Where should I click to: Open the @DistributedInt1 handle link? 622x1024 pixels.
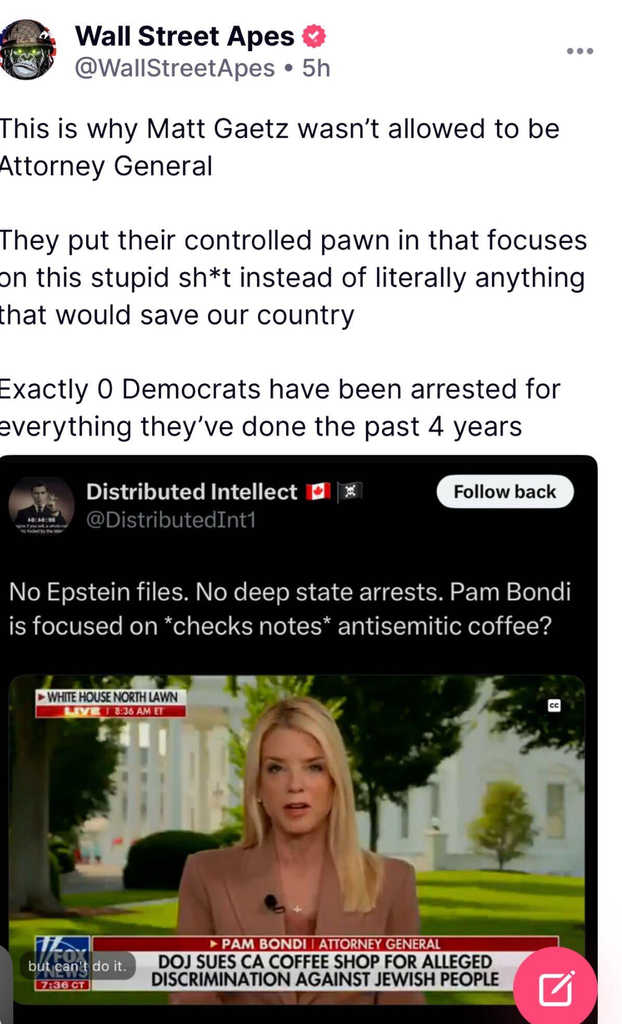(171, 520)
